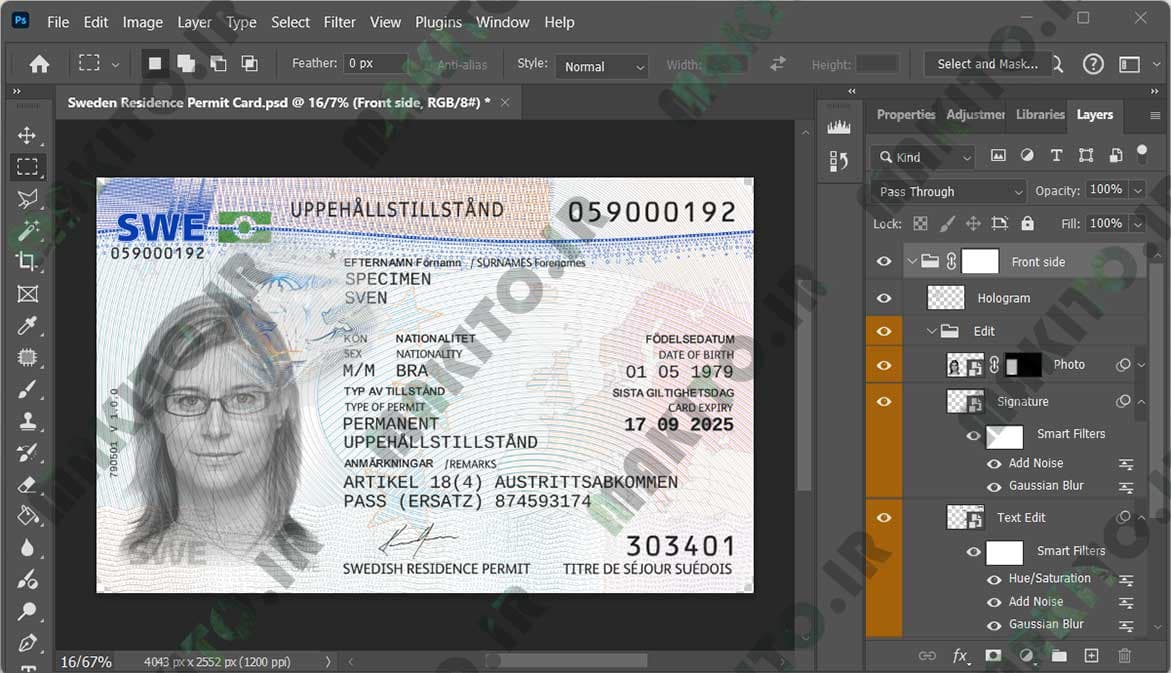Hide the Edit group
1171x673 pixels.
883,331
